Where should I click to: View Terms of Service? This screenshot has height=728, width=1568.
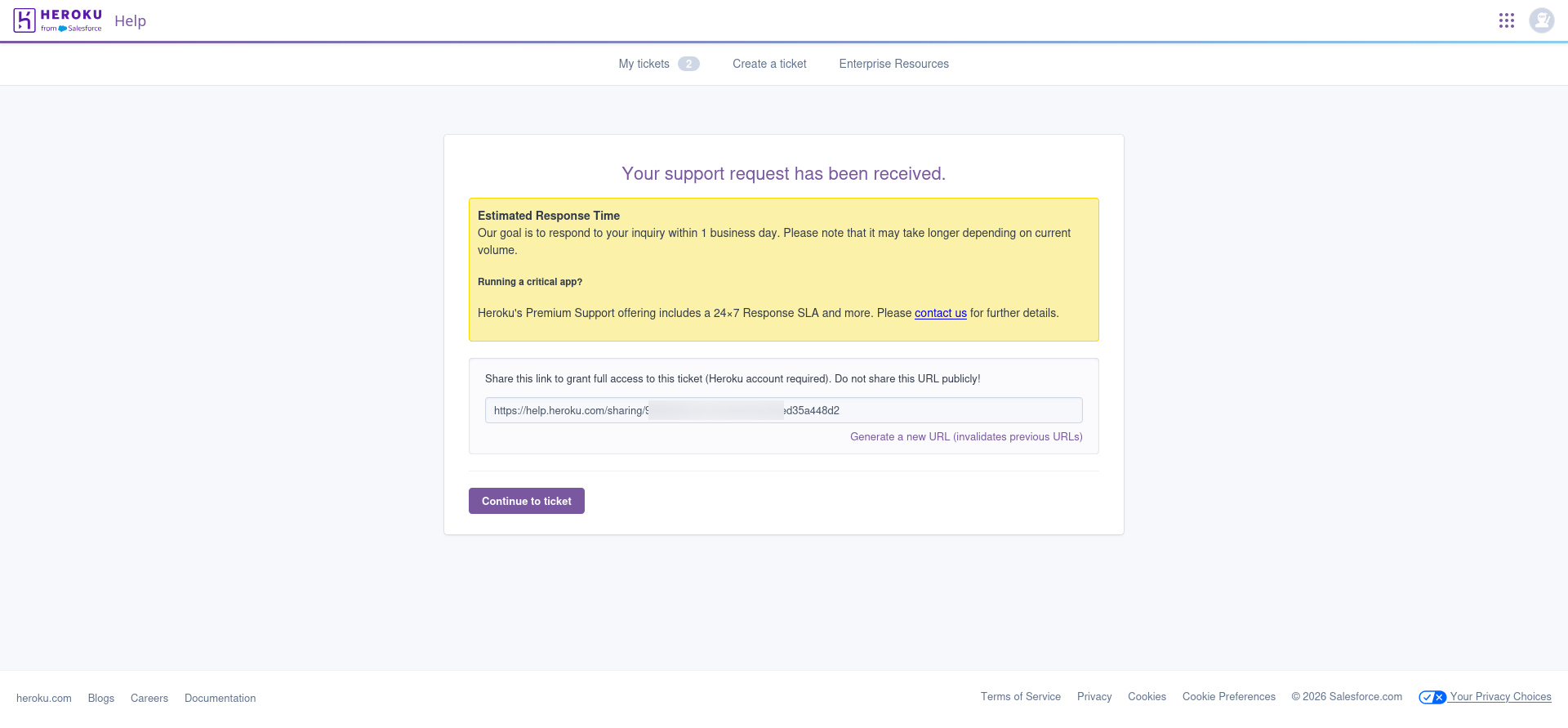point(1021,697)
